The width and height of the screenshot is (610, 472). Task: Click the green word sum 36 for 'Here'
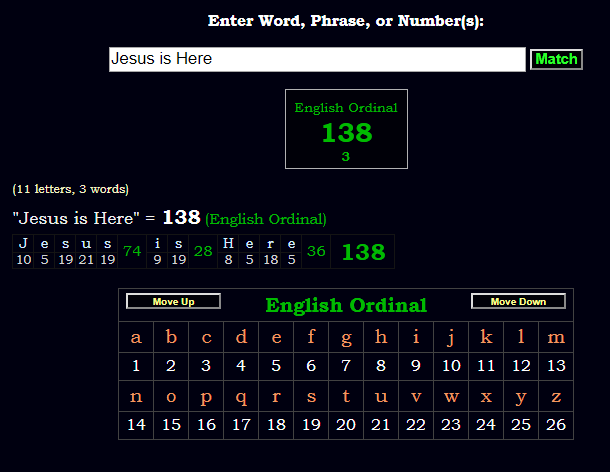click(316, 252)
